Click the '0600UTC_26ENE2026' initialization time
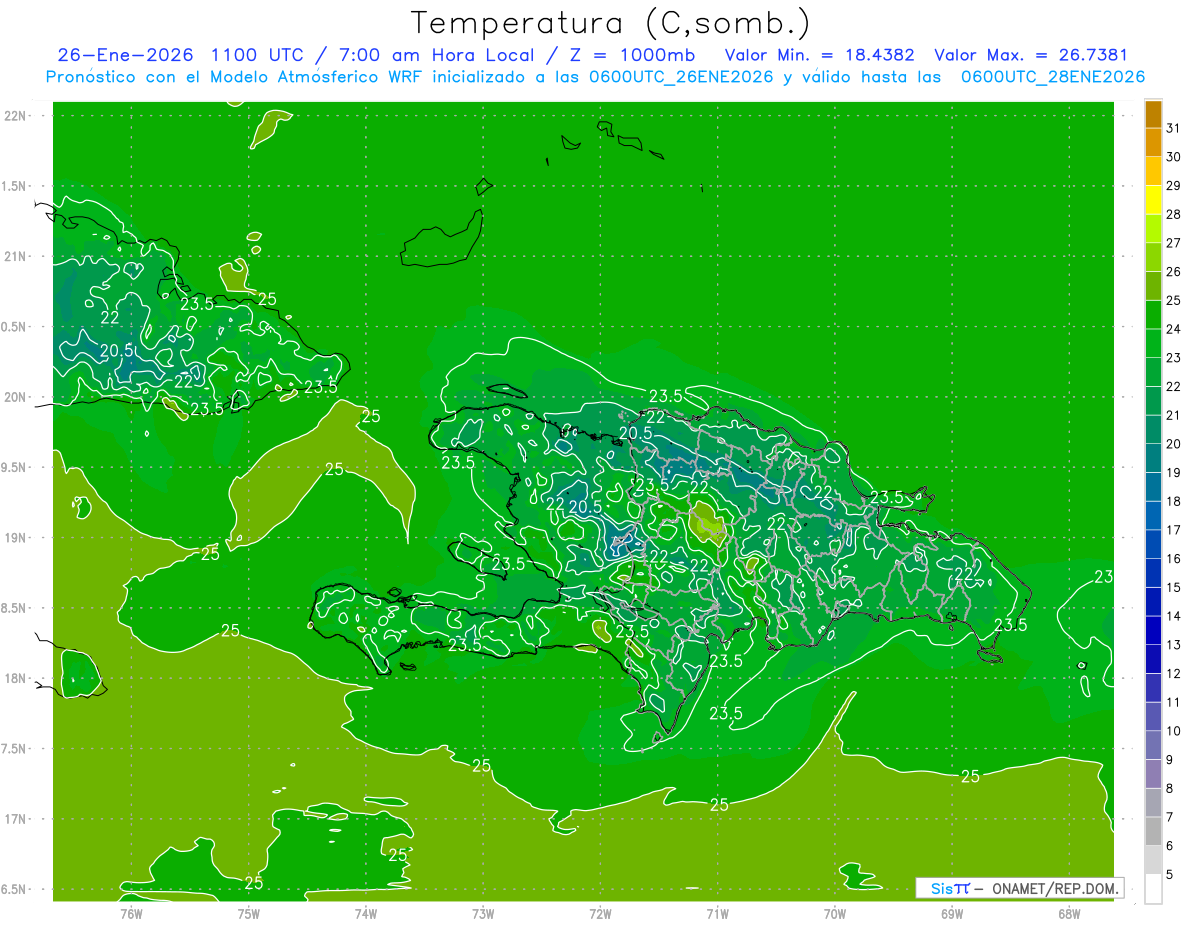The height and width of the screenshot is (927, 1200). 680,77
